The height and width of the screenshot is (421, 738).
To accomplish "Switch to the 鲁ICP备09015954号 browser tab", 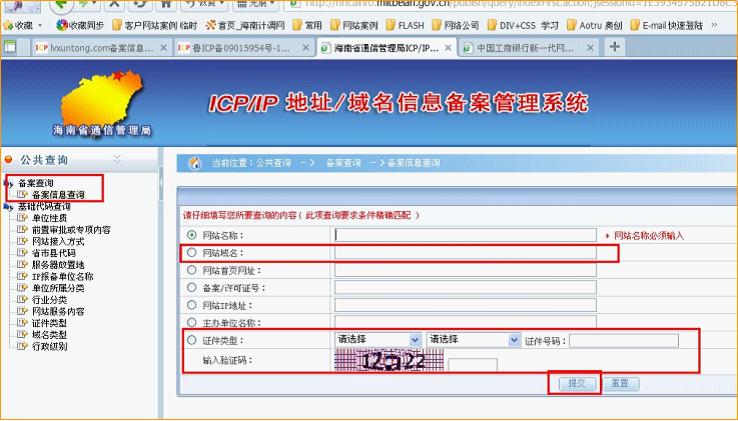I will (x=237, y=48).
